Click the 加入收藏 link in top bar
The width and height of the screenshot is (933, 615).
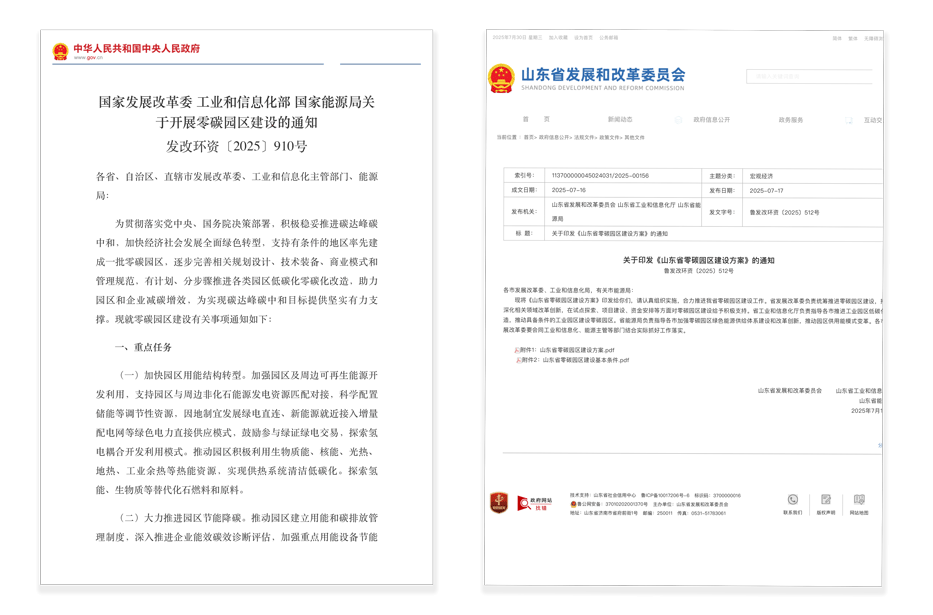(x=558, y=37)
